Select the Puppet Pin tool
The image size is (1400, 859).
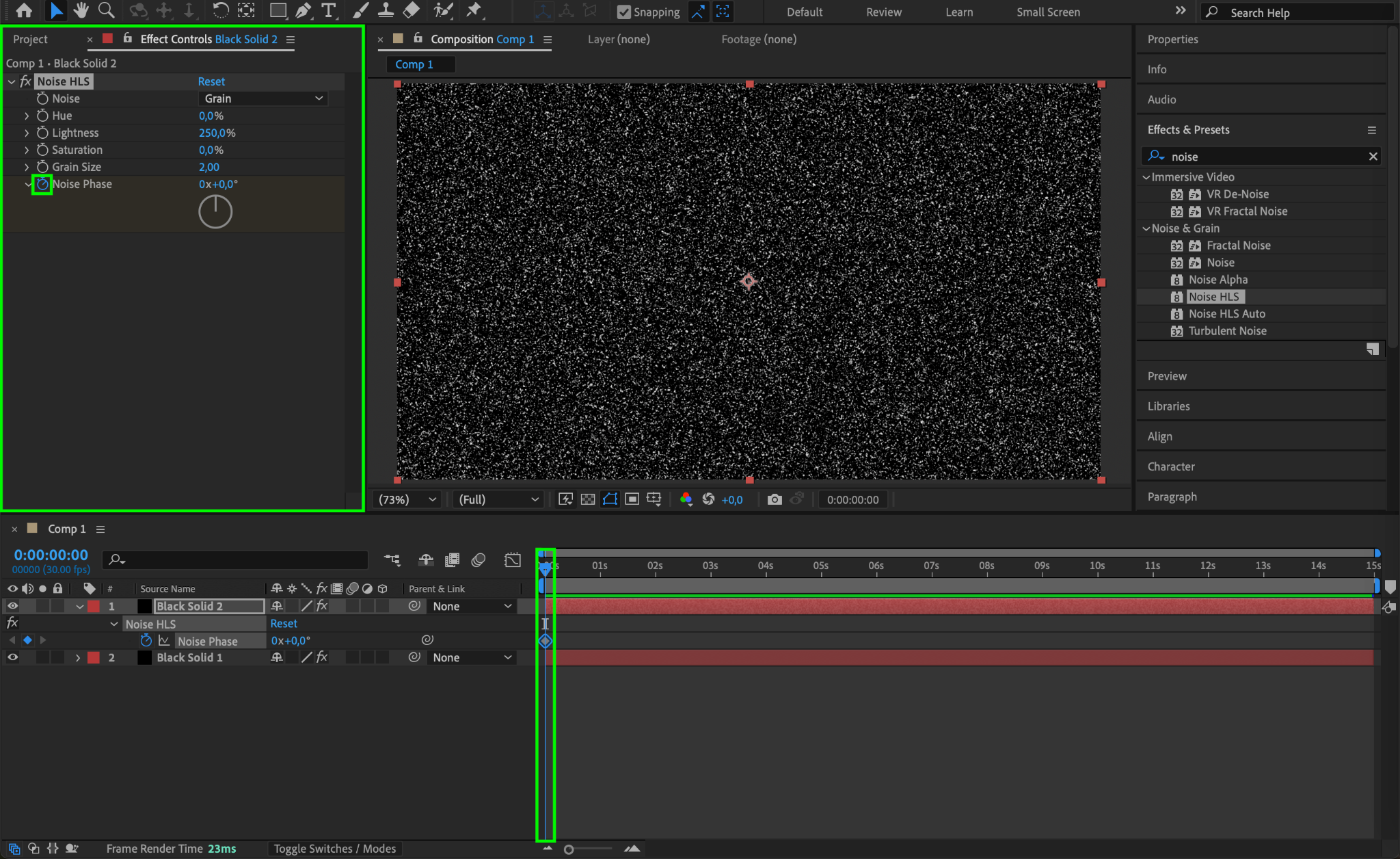(473, 10)
